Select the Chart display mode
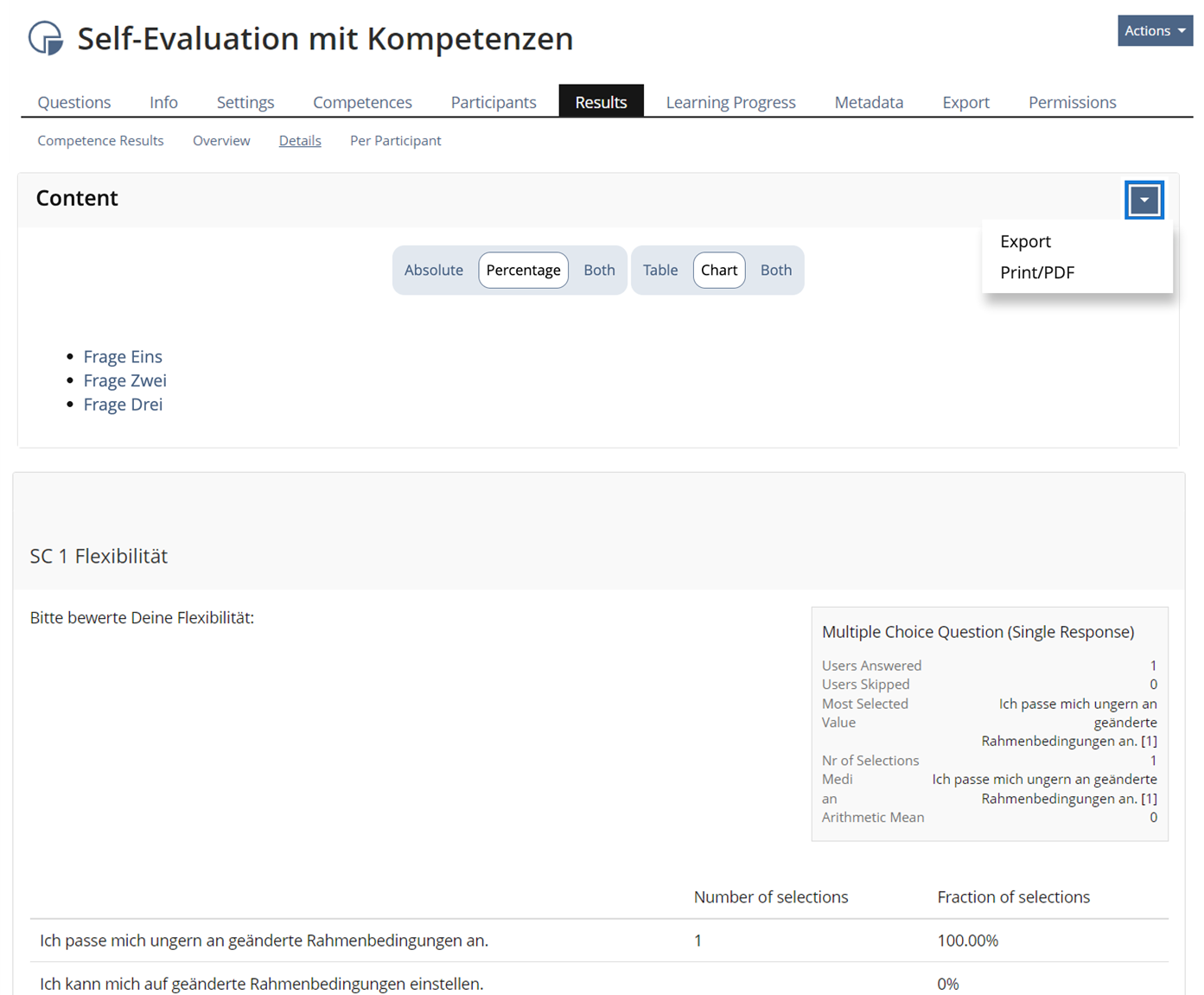Image resolution: width=1204 pixels, height=995 pixels. (x=718, y=271)
